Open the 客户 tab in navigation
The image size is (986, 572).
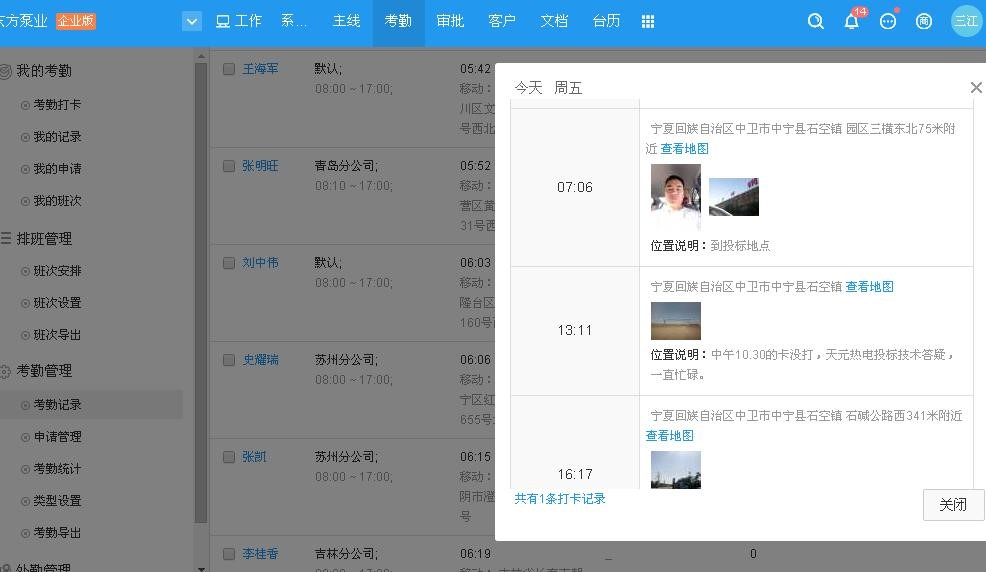pyautogui.click(x=502, y=21)
